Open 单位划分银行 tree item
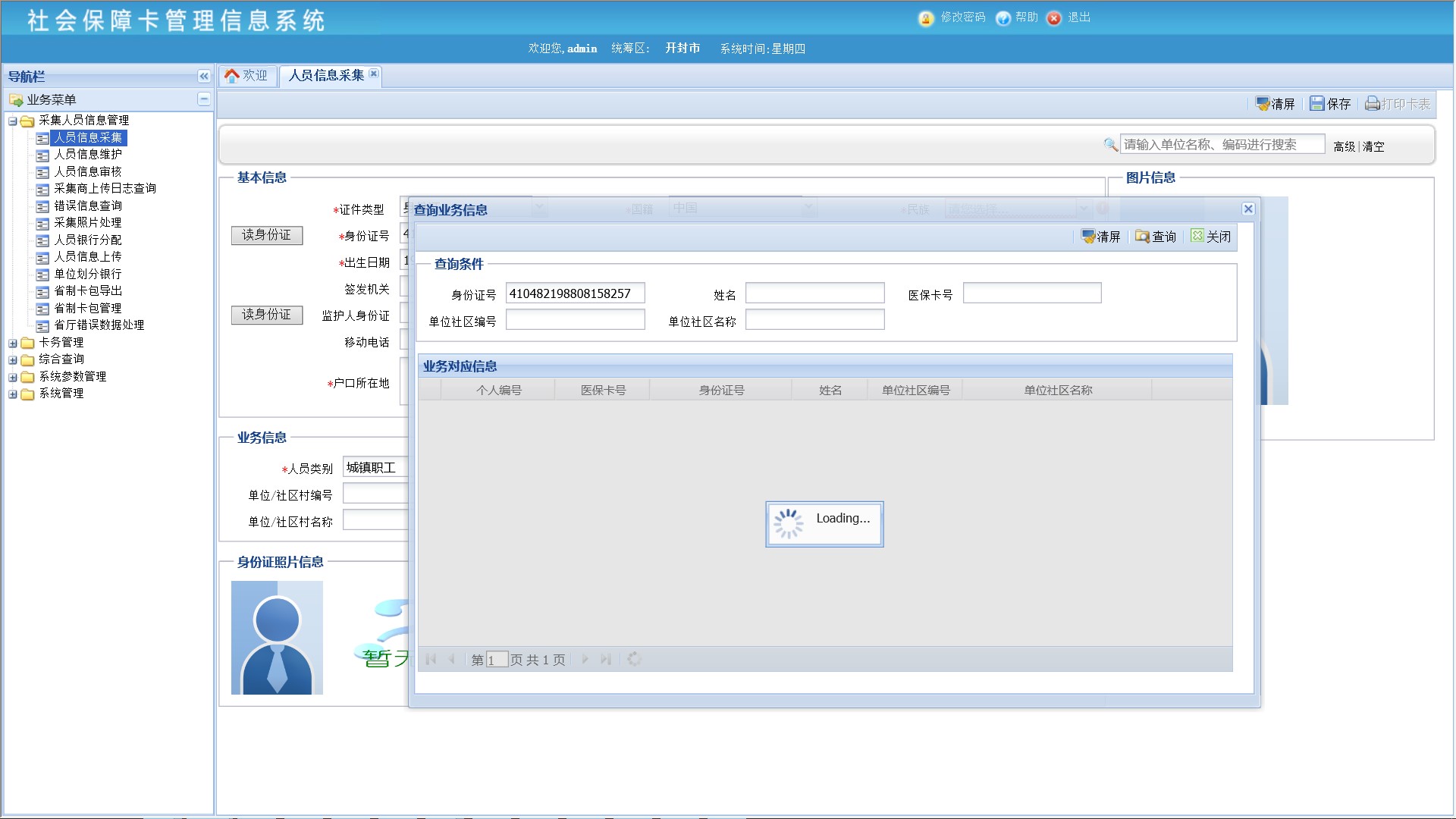1456x819 pixels. (88, 274)
